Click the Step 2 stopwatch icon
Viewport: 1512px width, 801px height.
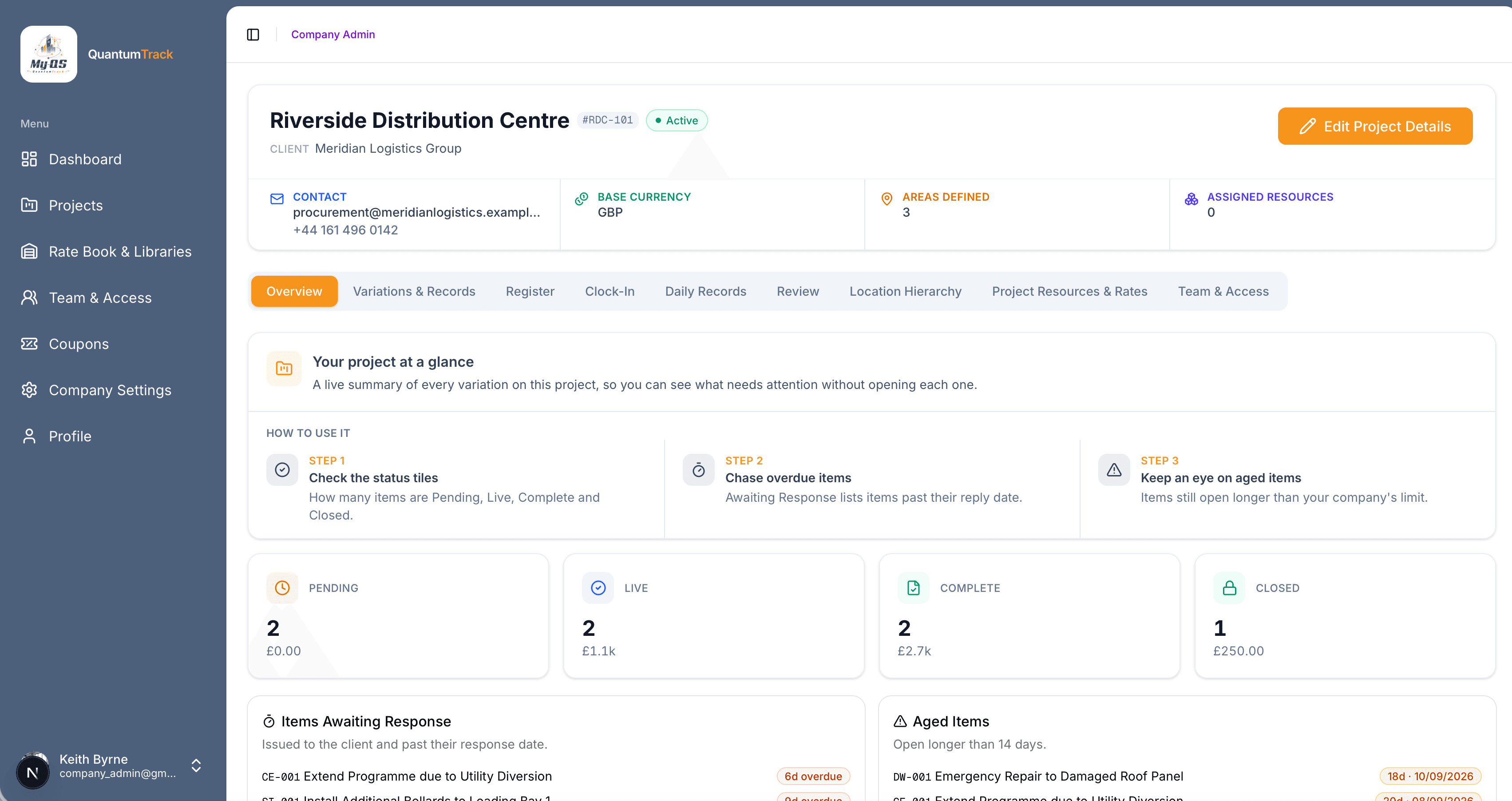click(698, 470)
